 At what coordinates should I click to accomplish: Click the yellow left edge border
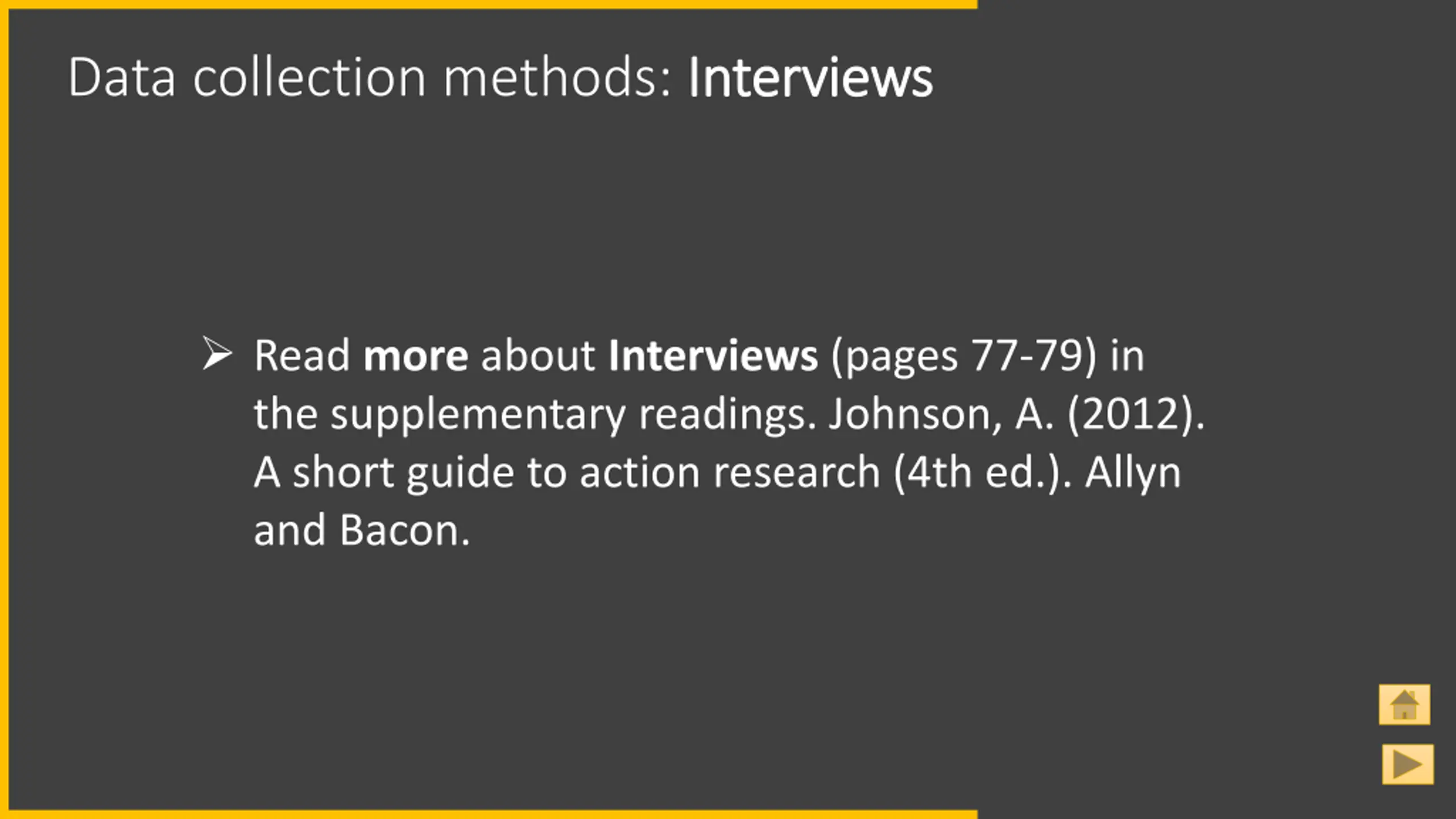pos(4,409)
